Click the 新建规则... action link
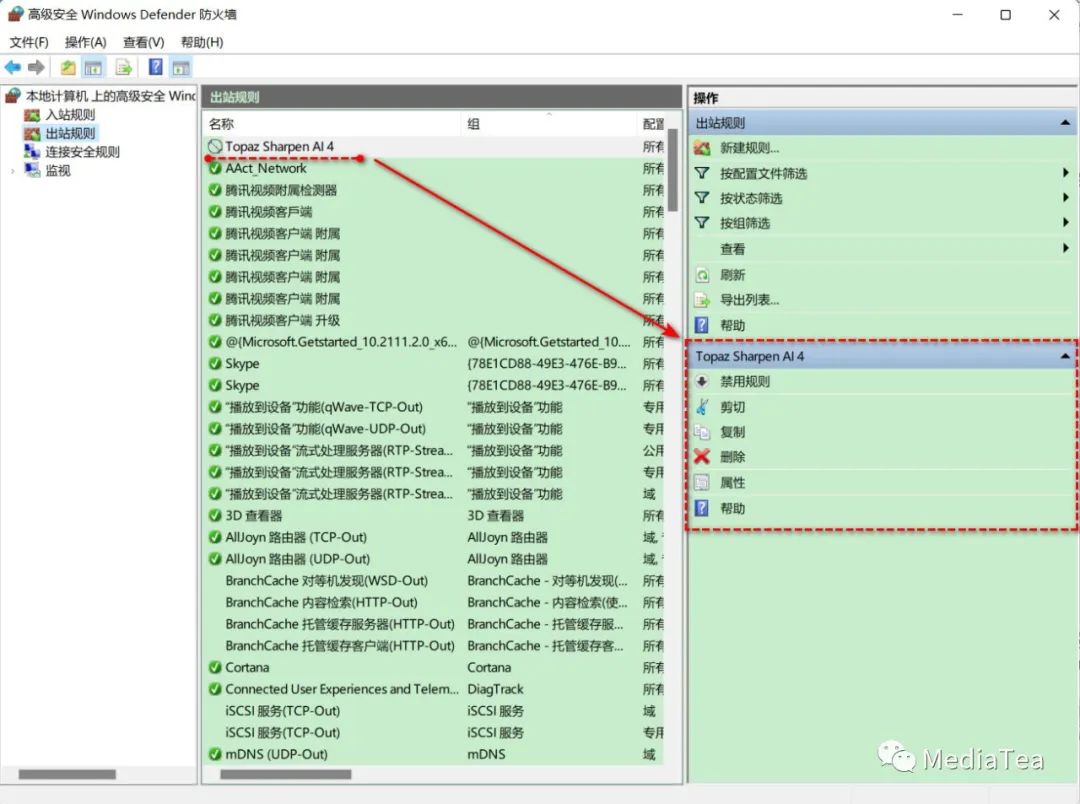This screenshot has height=804, width=1080. click(x=749, y=148)
